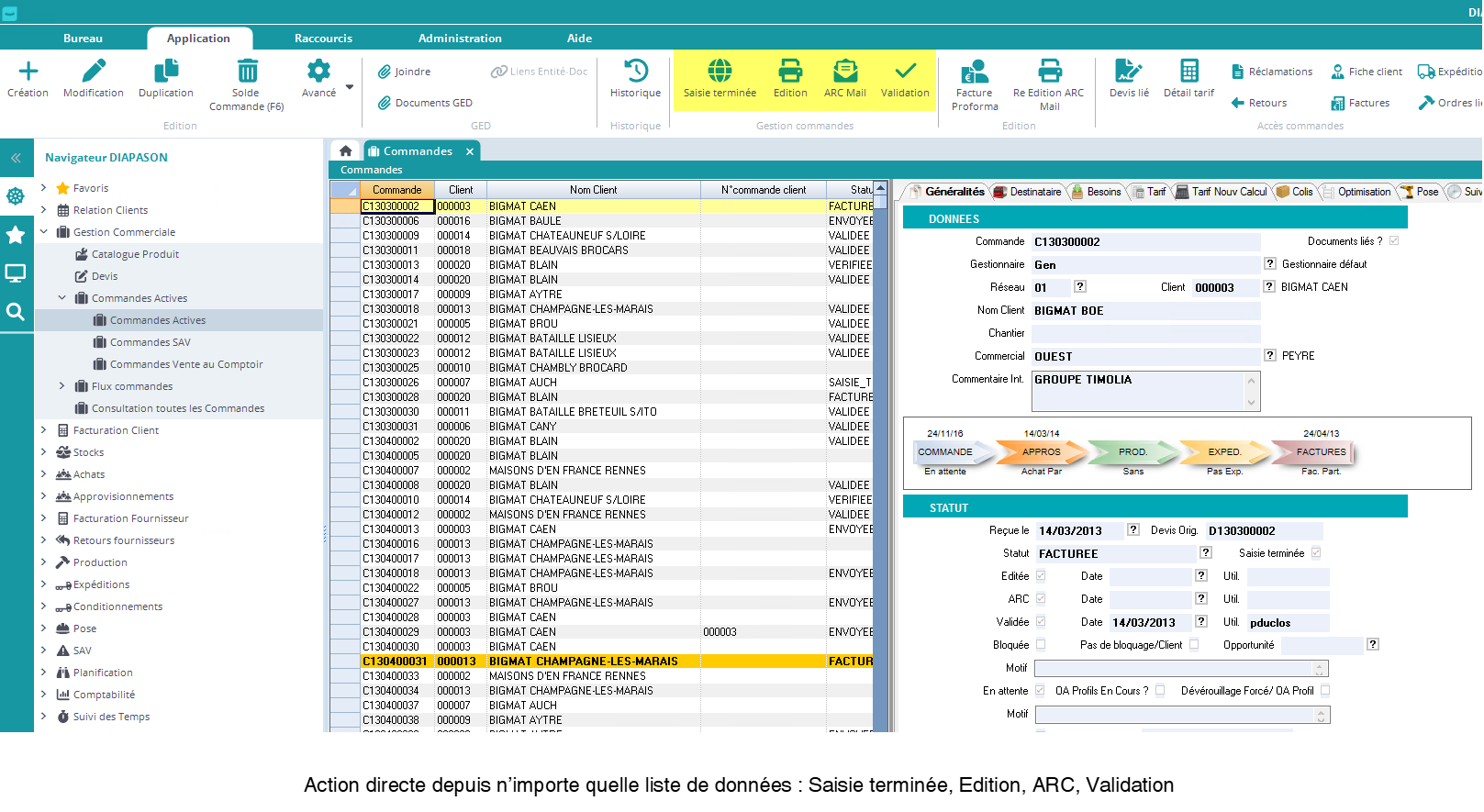Screen dimensions: 1484x812
Task: Collapse the Gestion Commerciale tree node
Action: point(43,232)
